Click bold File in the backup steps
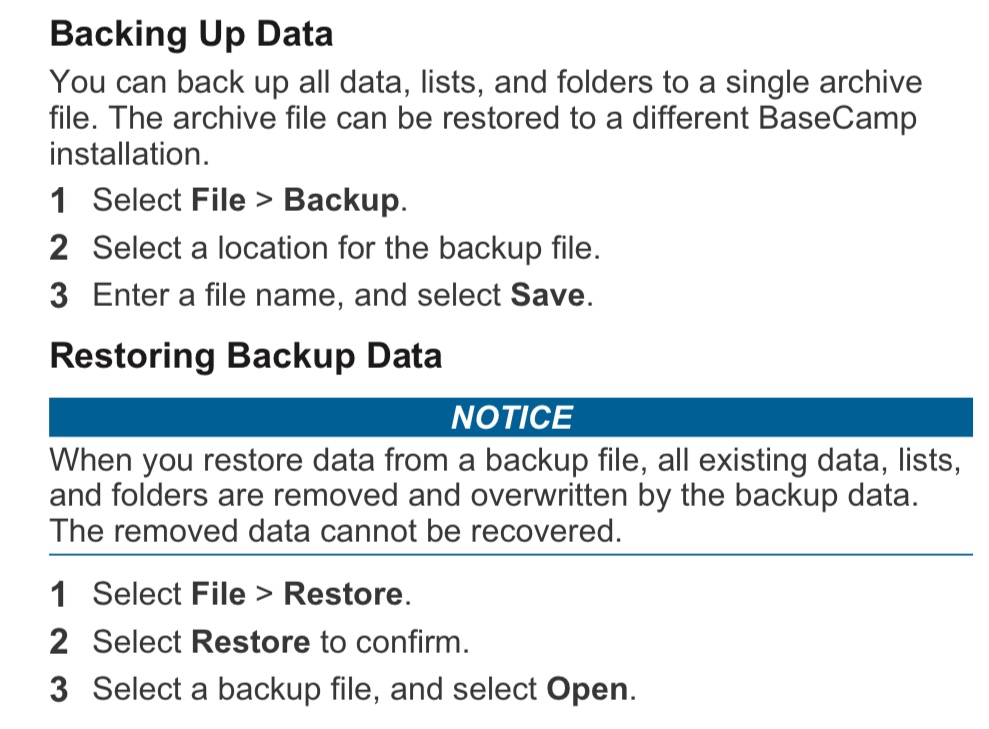The width and height of the screenshot is (989, 729). (218, 200)
